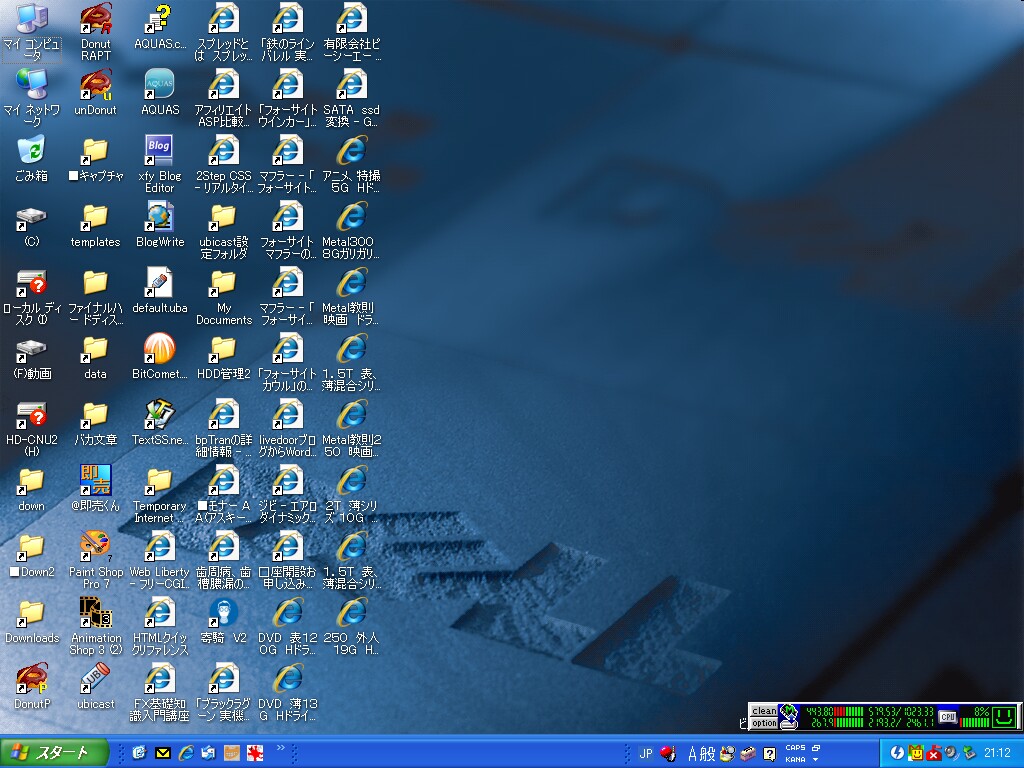Screen dimensions: 1024x768
Task: Select the ローカル ディスク (I) drive shortcut
Action: [31, 296]
